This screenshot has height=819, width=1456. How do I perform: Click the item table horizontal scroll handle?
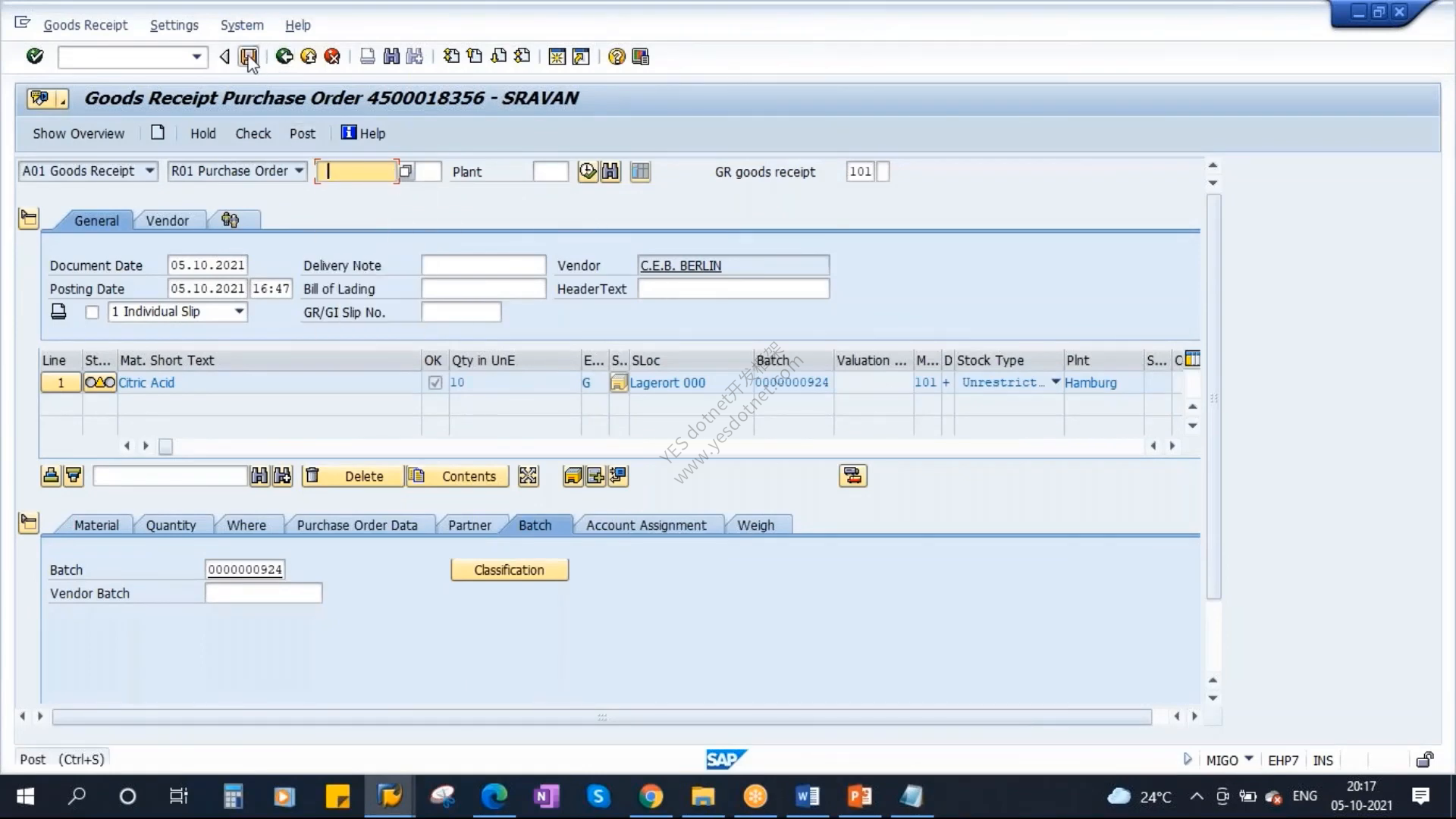(165, 446)
